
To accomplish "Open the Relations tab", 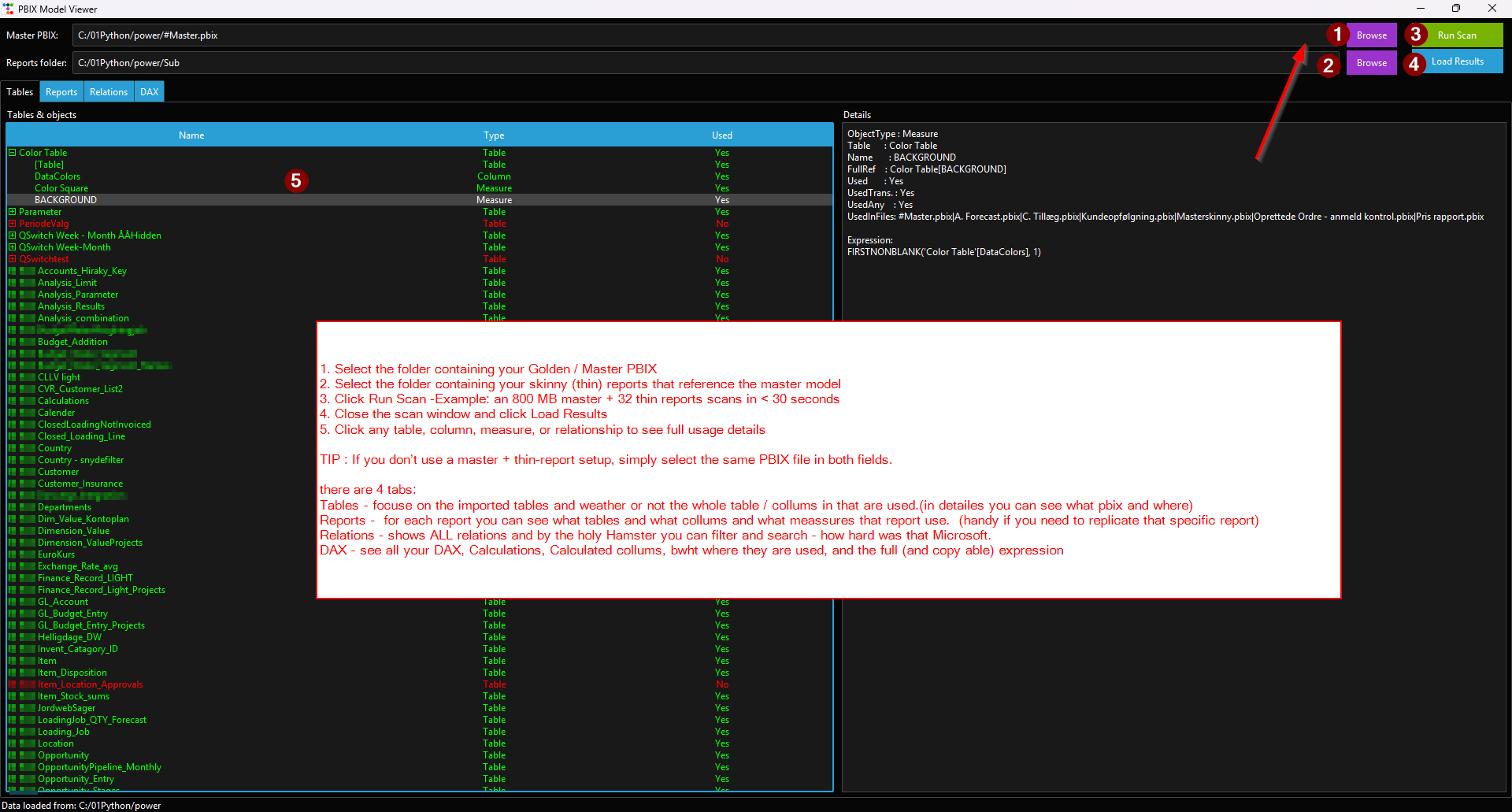I will [109, 92].
